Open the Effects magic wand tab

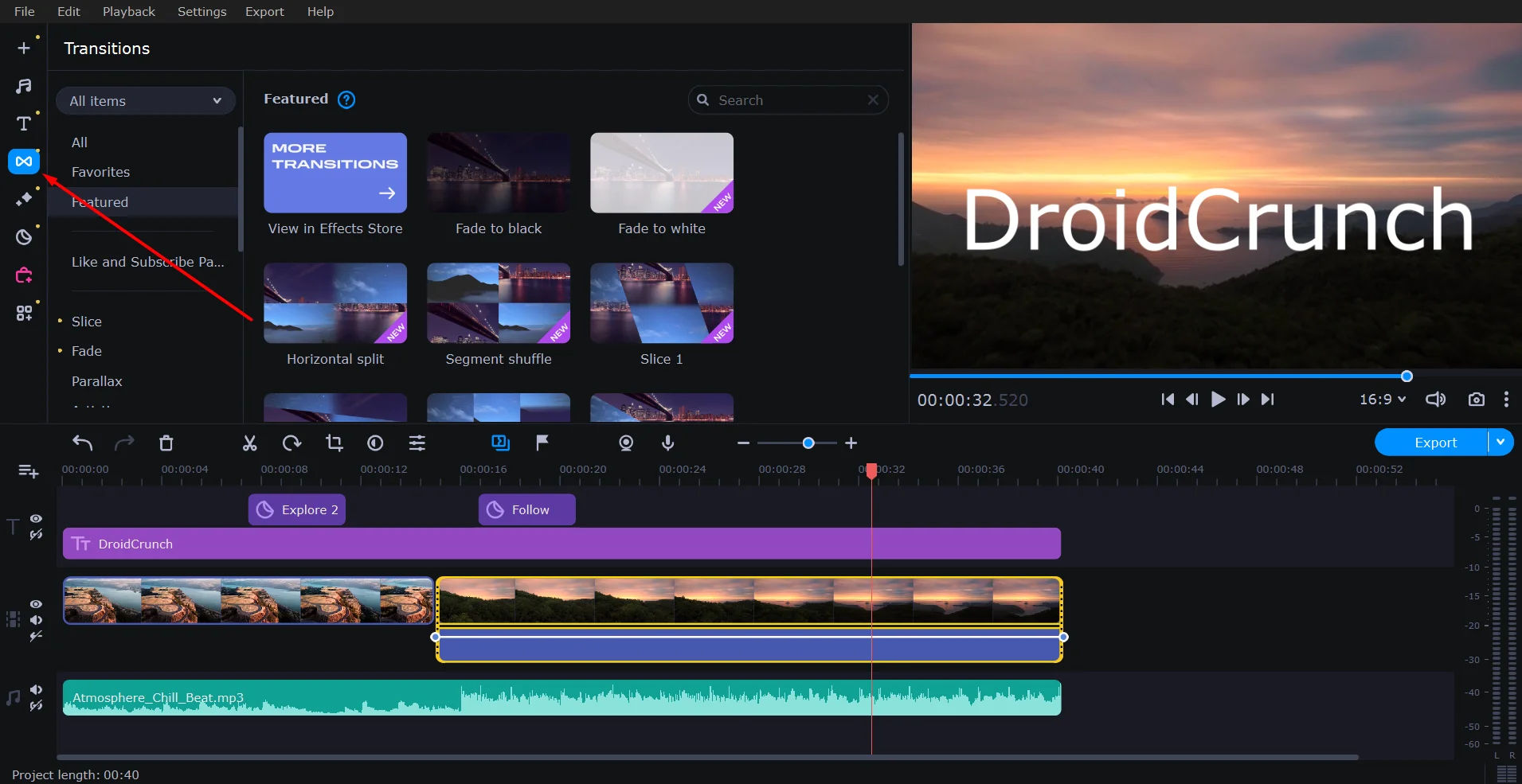pyautogui.click(x=24, y=199)
